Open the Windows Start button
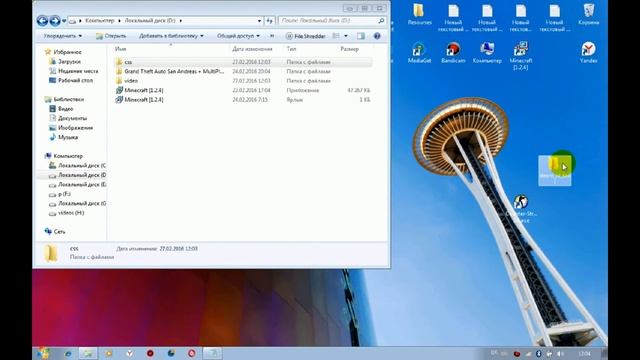Image resolution: width=640 pixels, height=360 pixels. pos(43,353)
